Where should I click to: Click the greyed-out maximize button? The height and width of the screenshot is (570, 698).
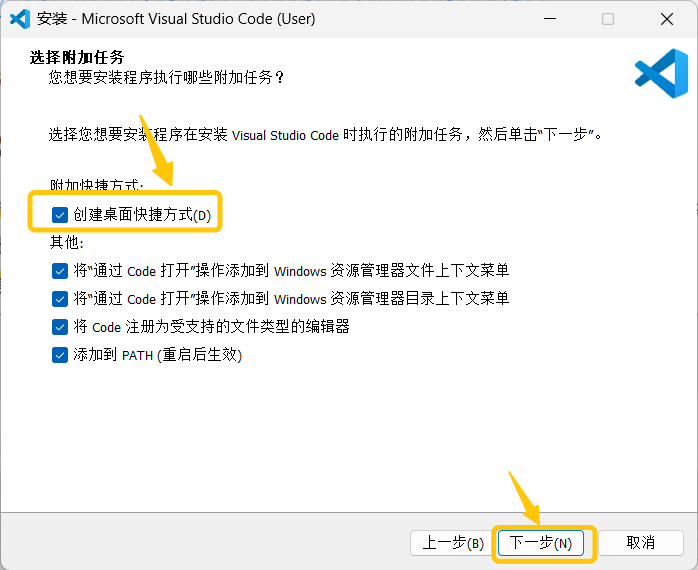coord(608,19)
